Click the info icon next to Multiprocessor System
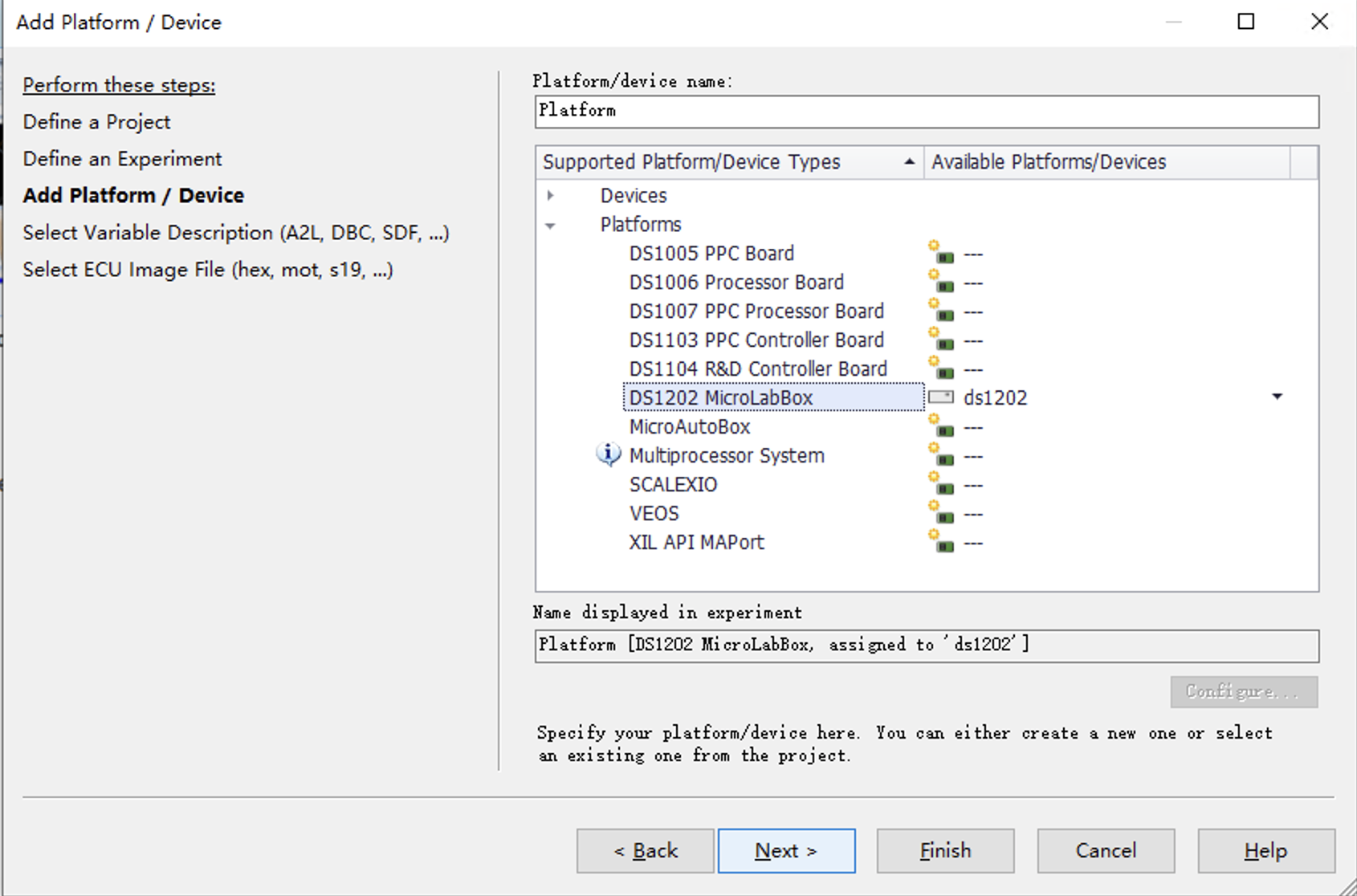Screen dimensions: 1357x896 pyautogui.click(x=608, y=455)
